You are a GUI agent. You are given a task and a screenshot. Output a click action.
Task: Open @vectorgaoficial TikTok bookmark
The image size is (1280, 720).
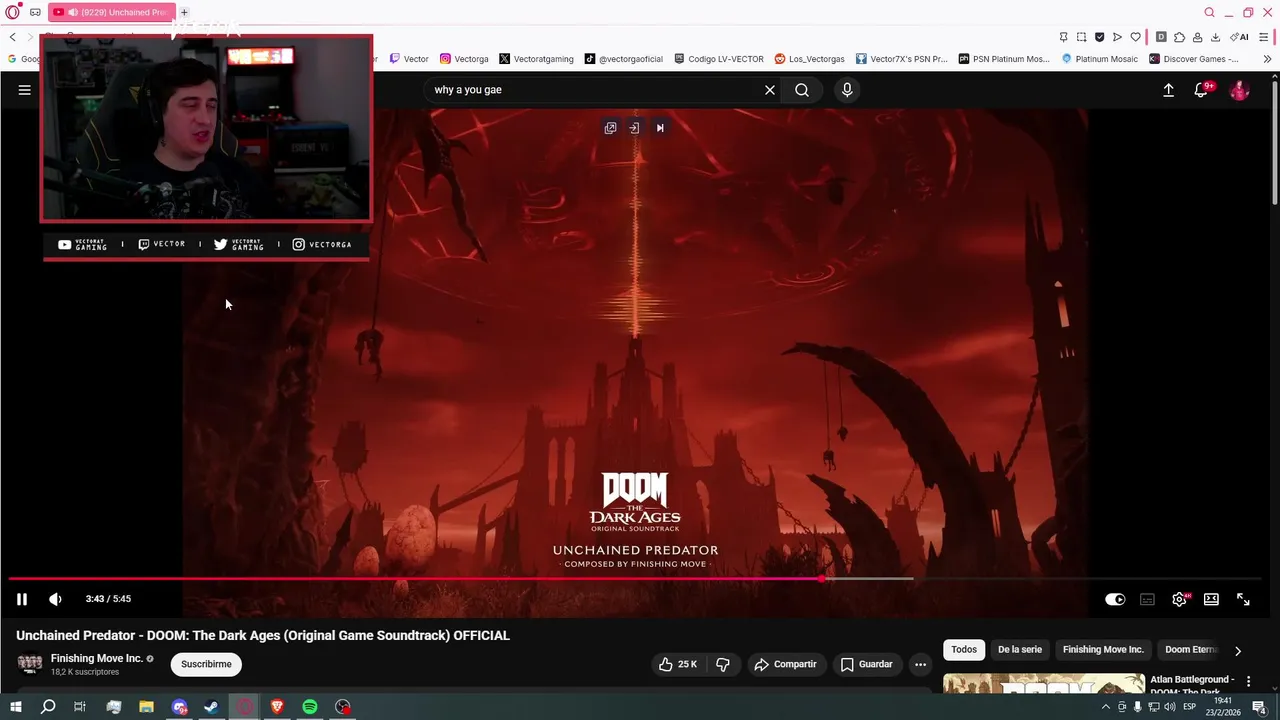pos(624,59)
